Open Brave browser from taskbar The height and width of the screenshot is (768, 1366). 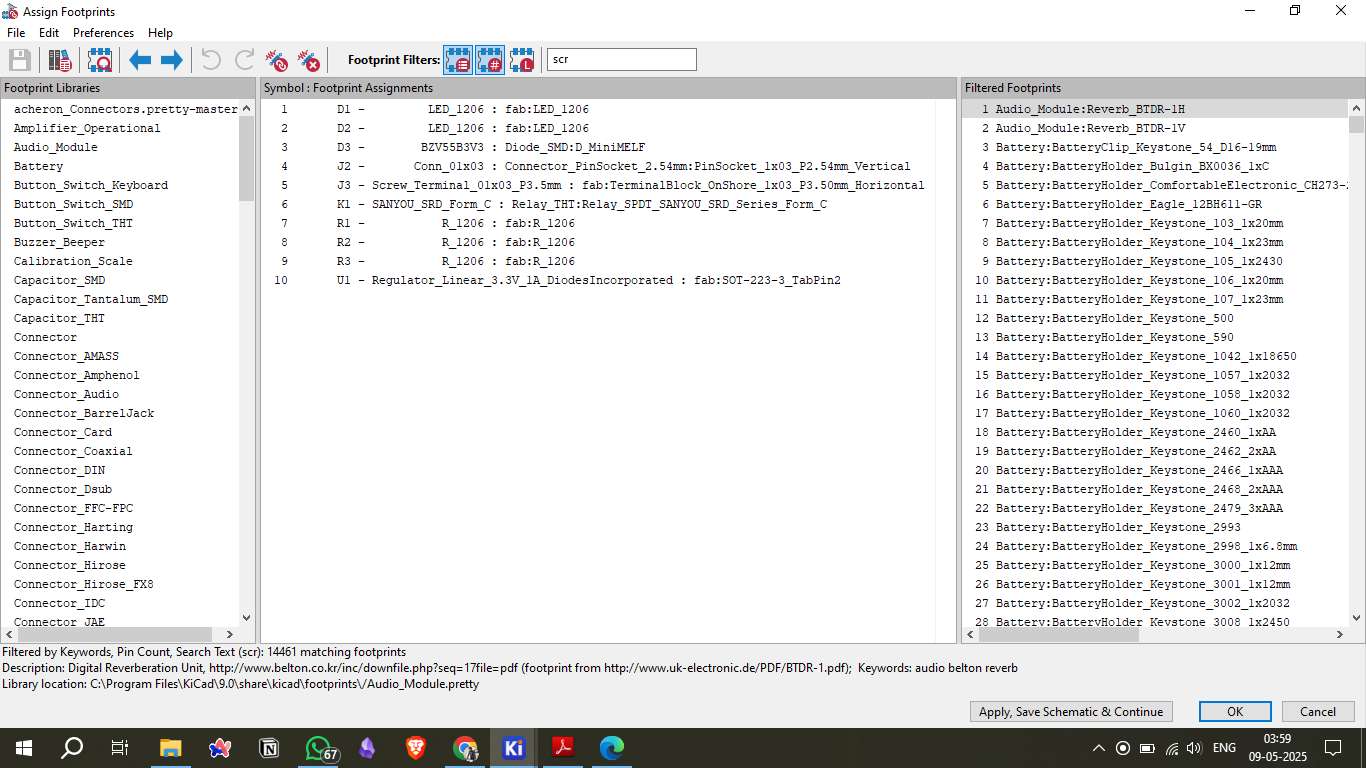coord(416,748)
